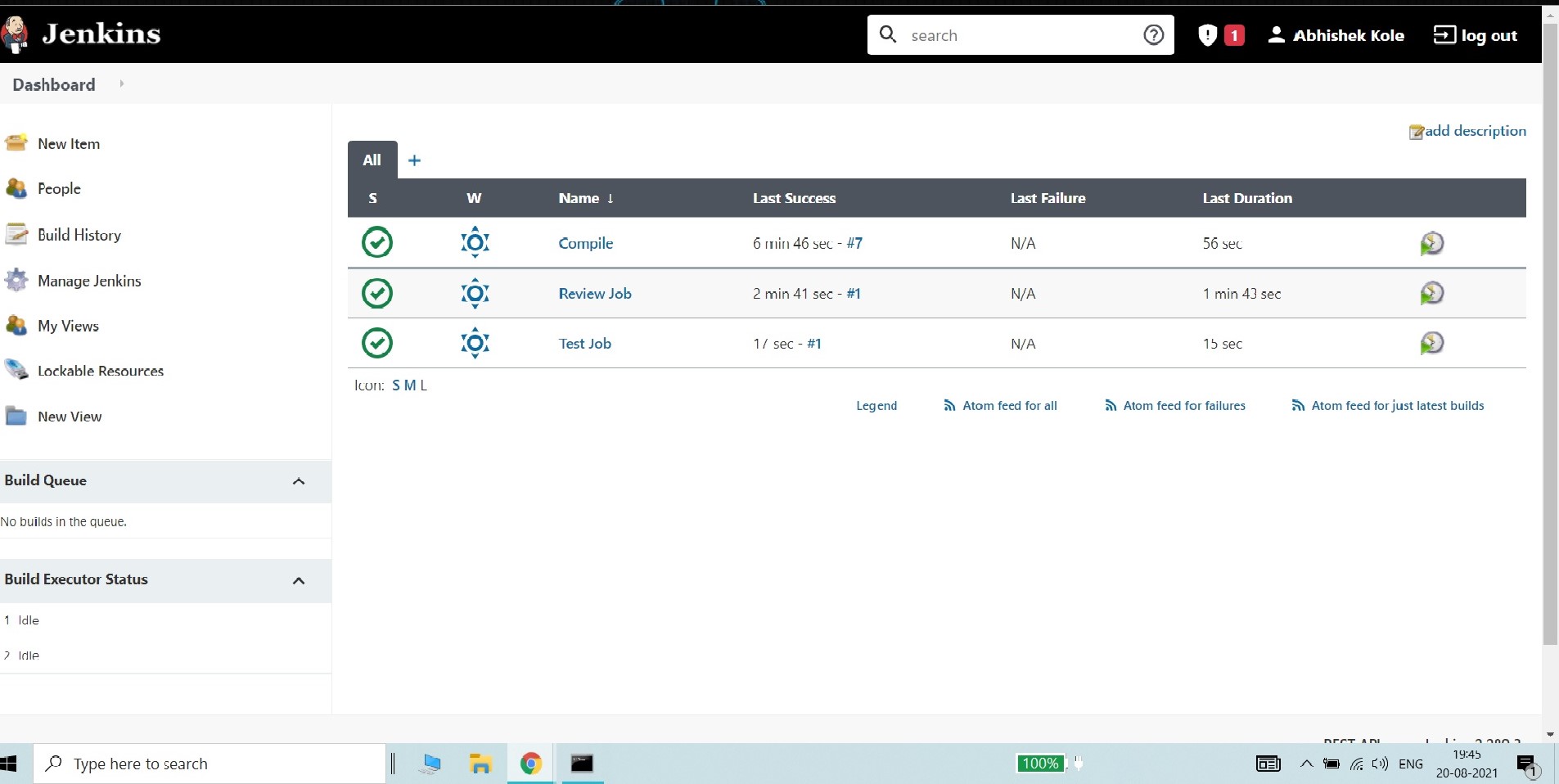Open the command prompt taskbar icon

click(582, 764)
